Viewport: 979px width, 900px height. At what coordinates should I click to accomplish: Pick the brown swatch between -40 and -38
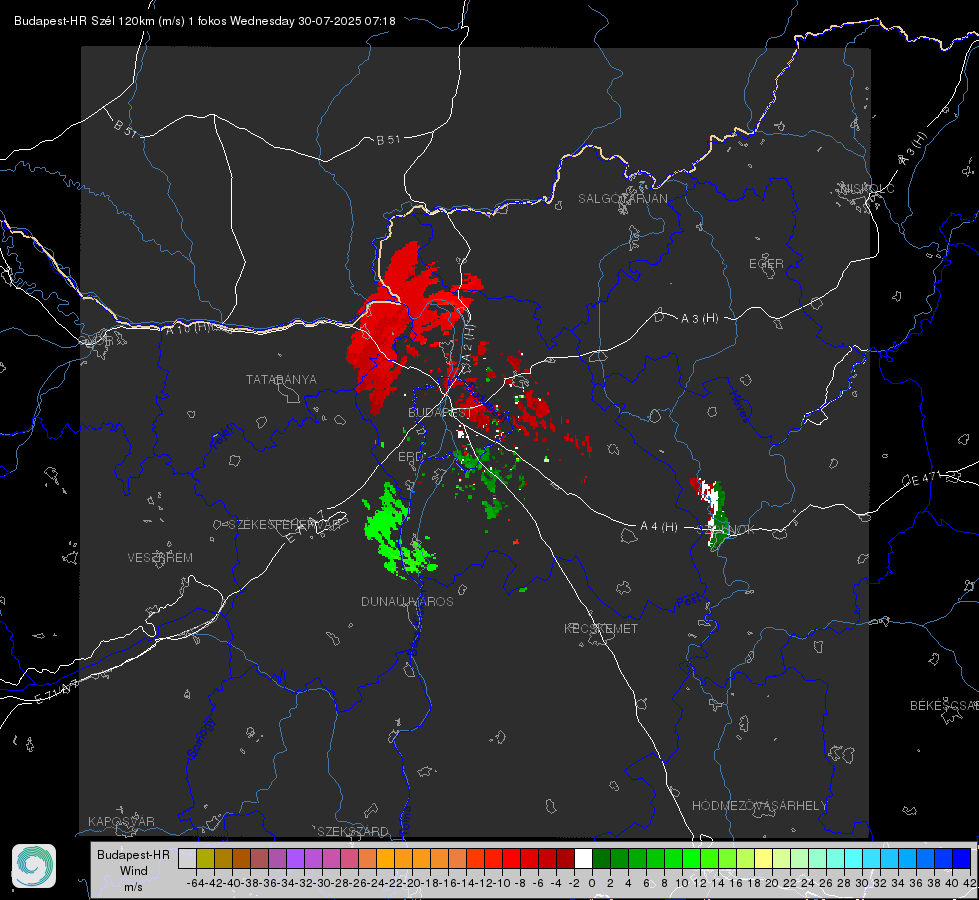[241, 858]
